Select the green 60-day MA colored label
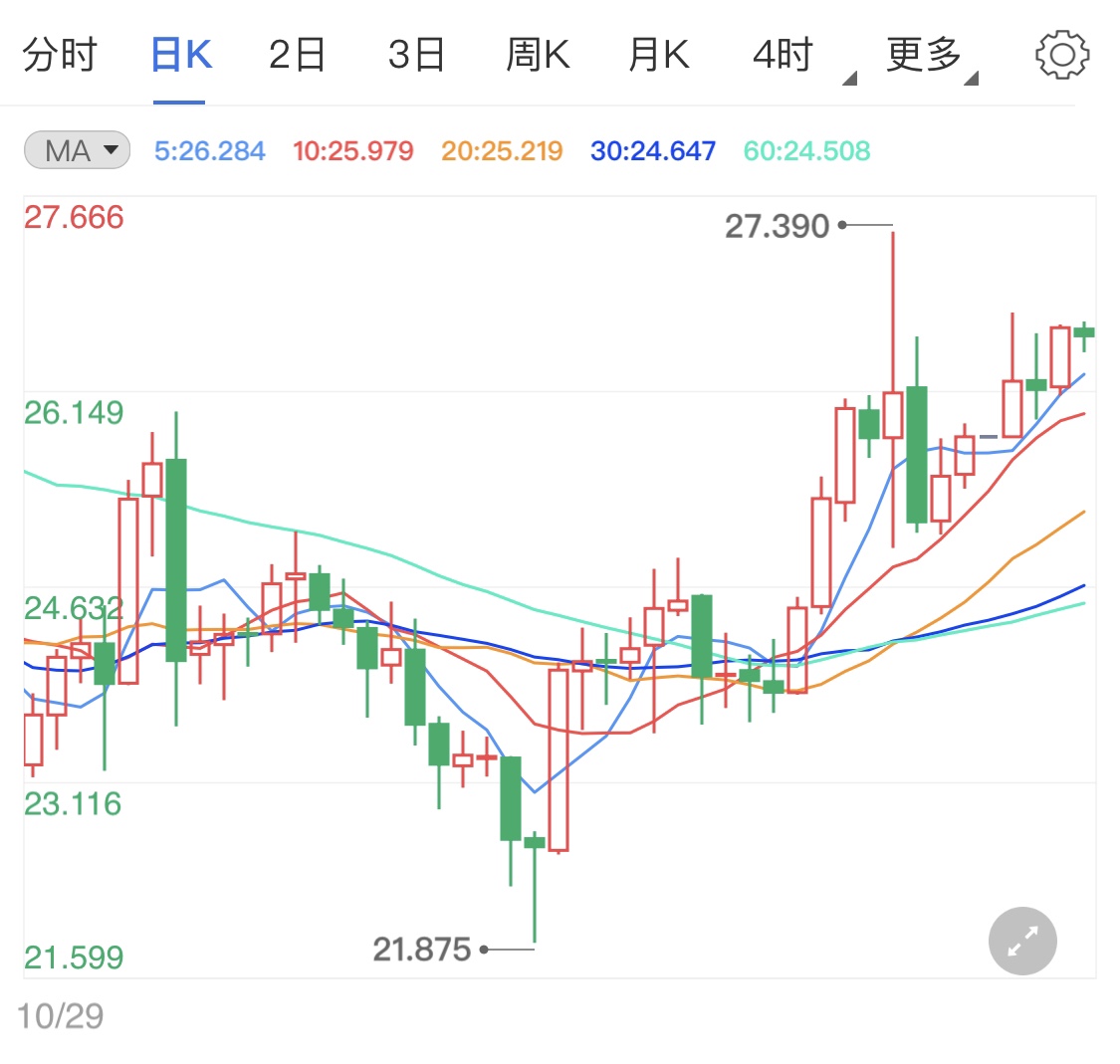 pos(804,149)
